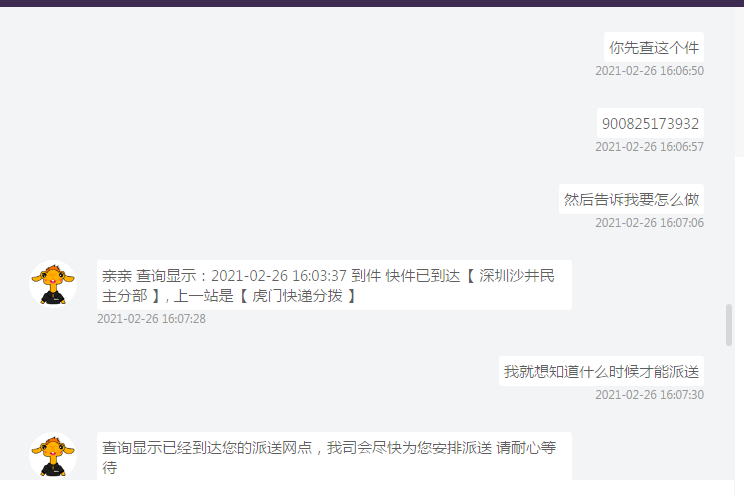
Task: Click the agent avatar beside the 派送网点 reply
Action: 53,455
